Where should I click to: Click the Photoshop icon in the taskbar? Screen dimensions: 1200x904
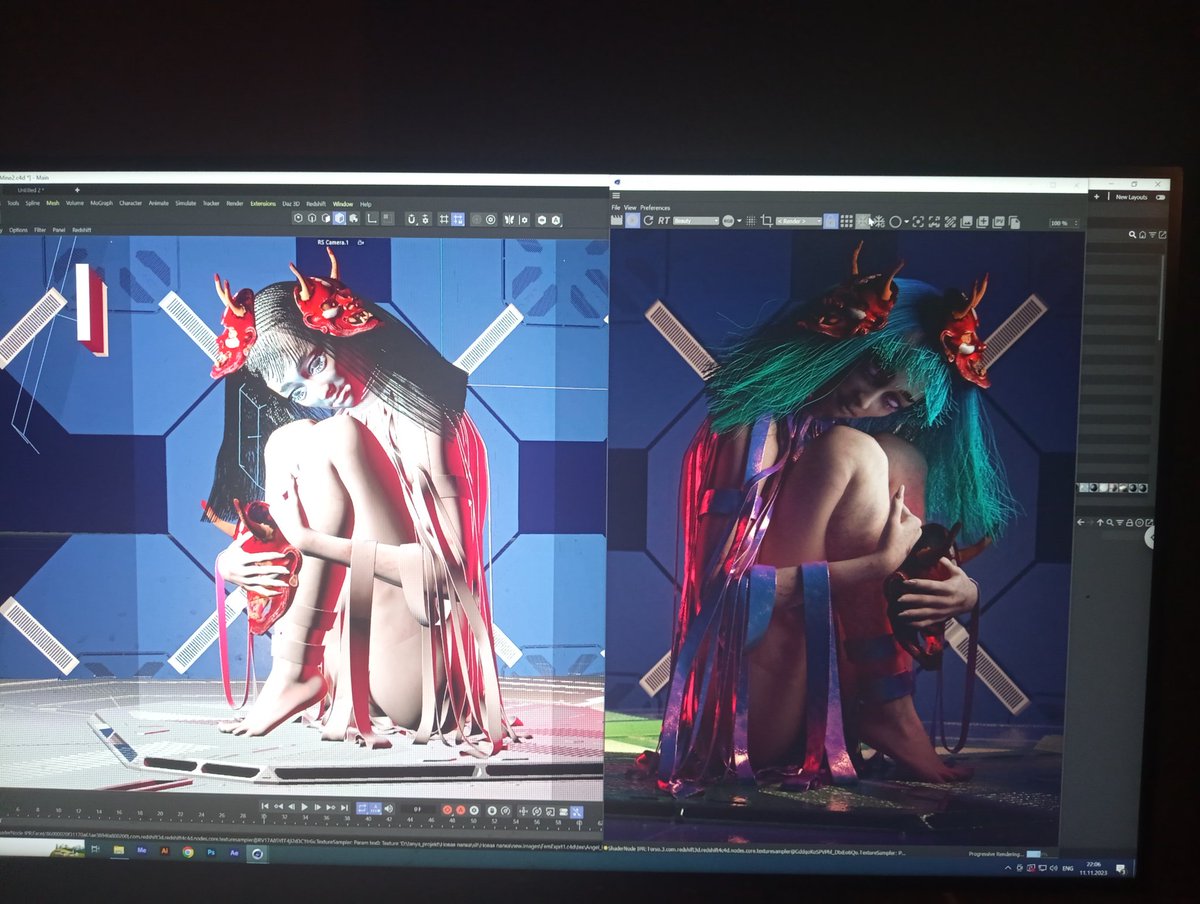(211, 853)
